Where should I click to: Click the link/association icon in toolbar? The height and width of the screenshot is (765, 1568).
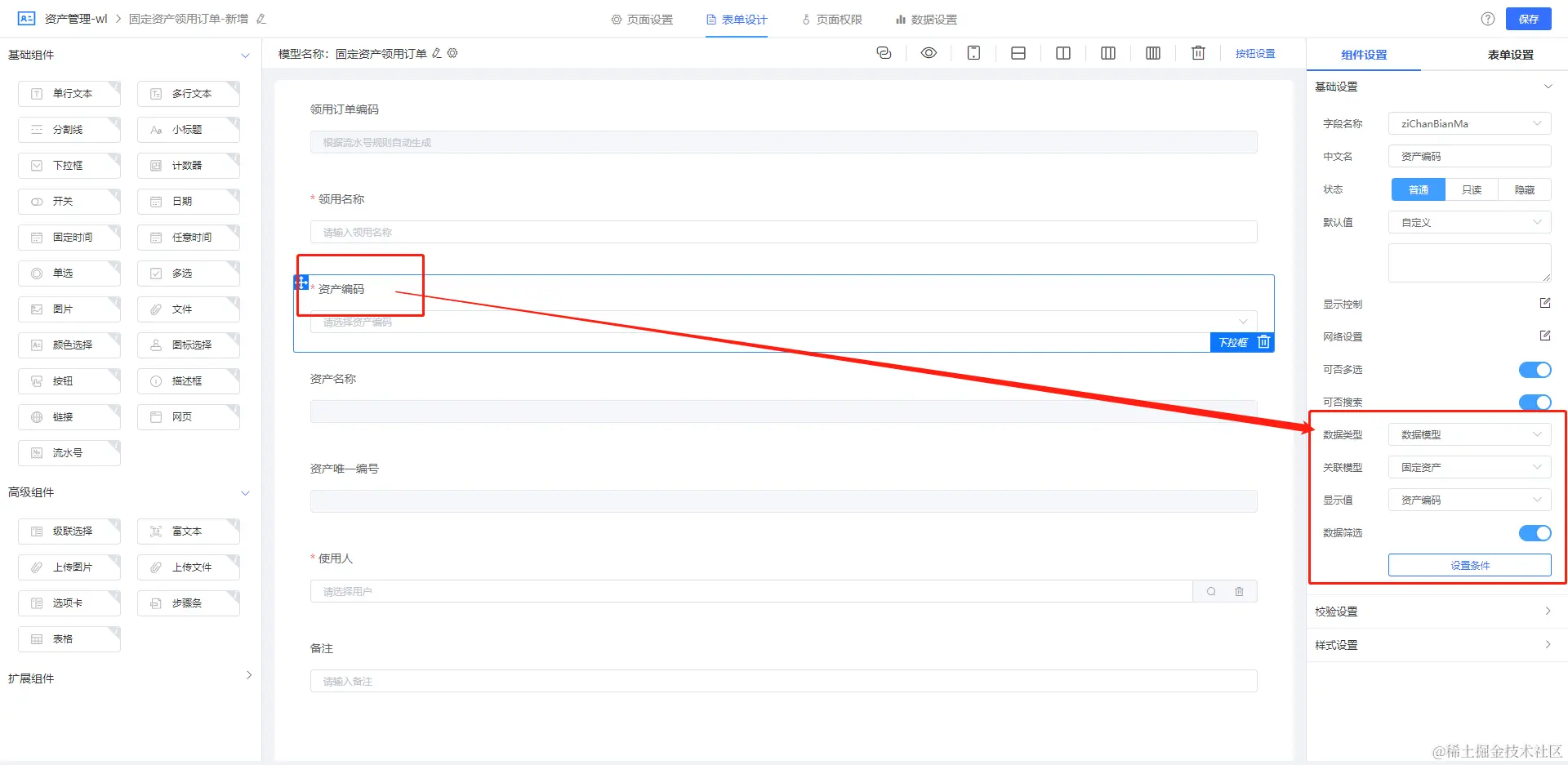[x=884, y=53]
